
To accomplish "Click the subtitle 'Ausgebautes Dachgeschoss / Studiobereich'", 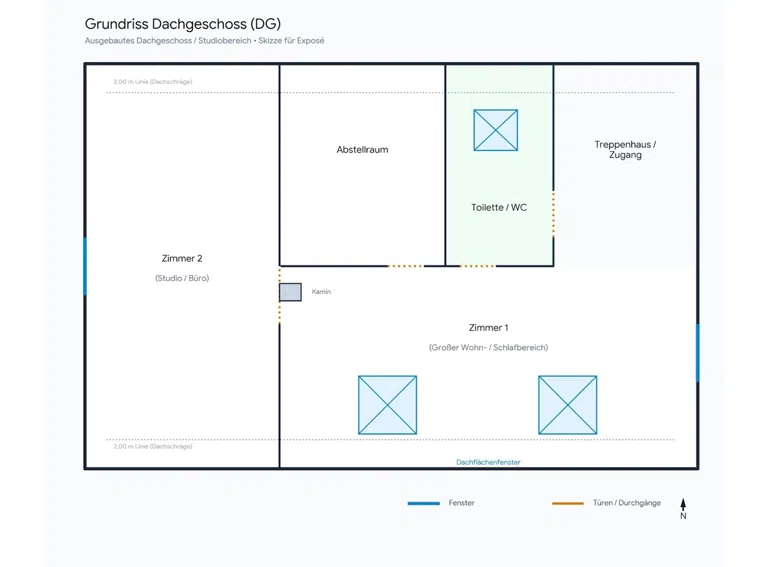I will pyautogui.click(x=168, y=41).
